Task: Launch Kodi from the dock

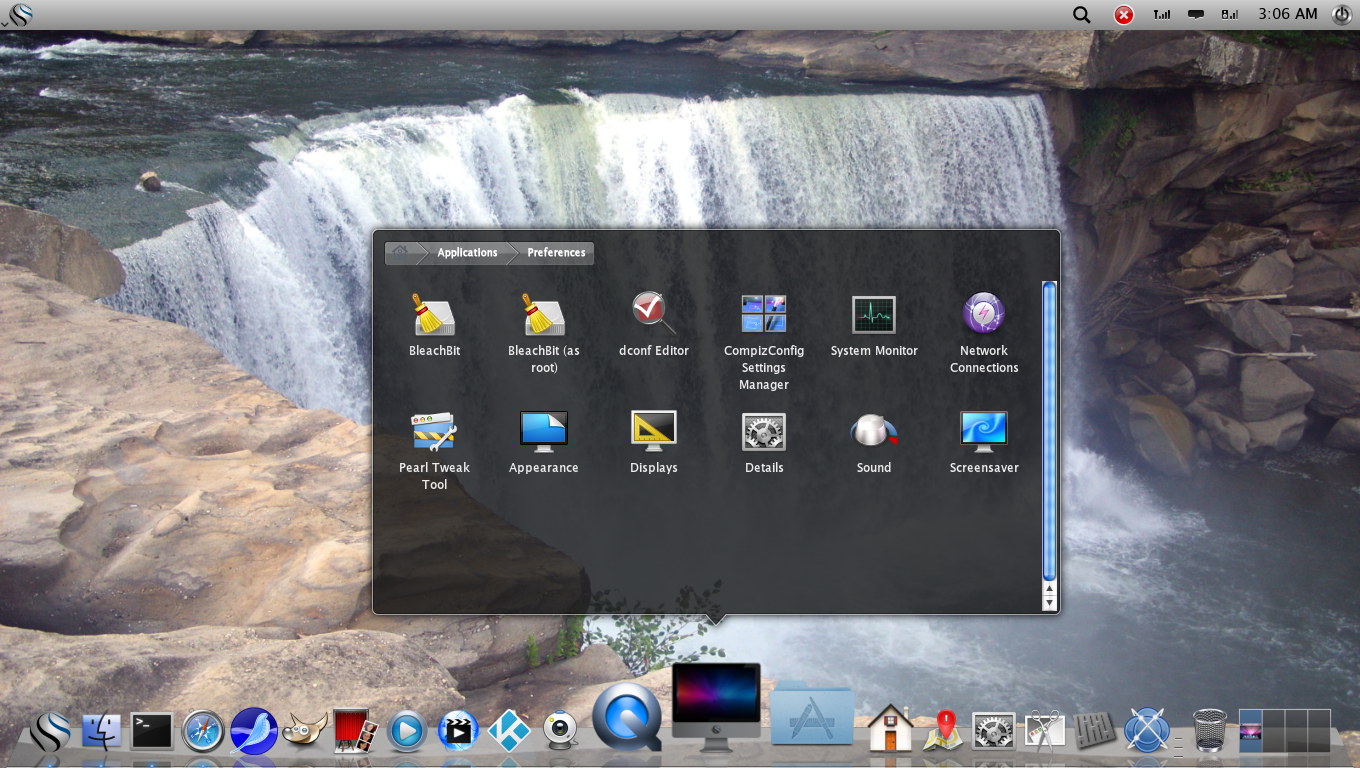Action: click(510, 731)
